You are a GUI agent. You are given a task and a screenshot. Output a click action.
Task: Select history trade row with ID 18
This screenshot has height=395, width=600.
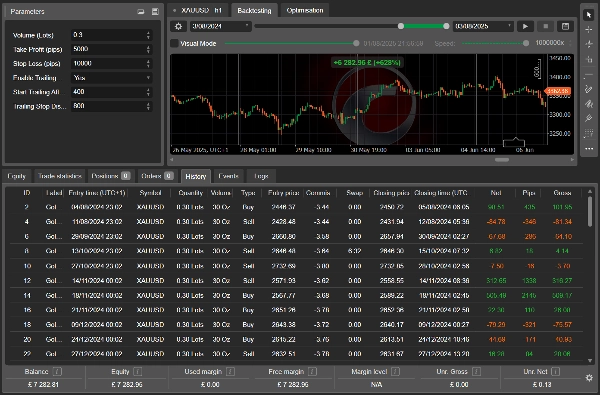tap(297, 325)
